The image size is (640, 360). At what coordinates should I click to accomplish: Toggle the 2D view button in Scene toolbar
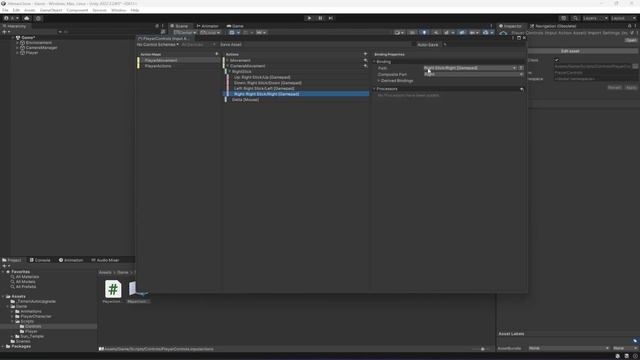pos(412,32)
